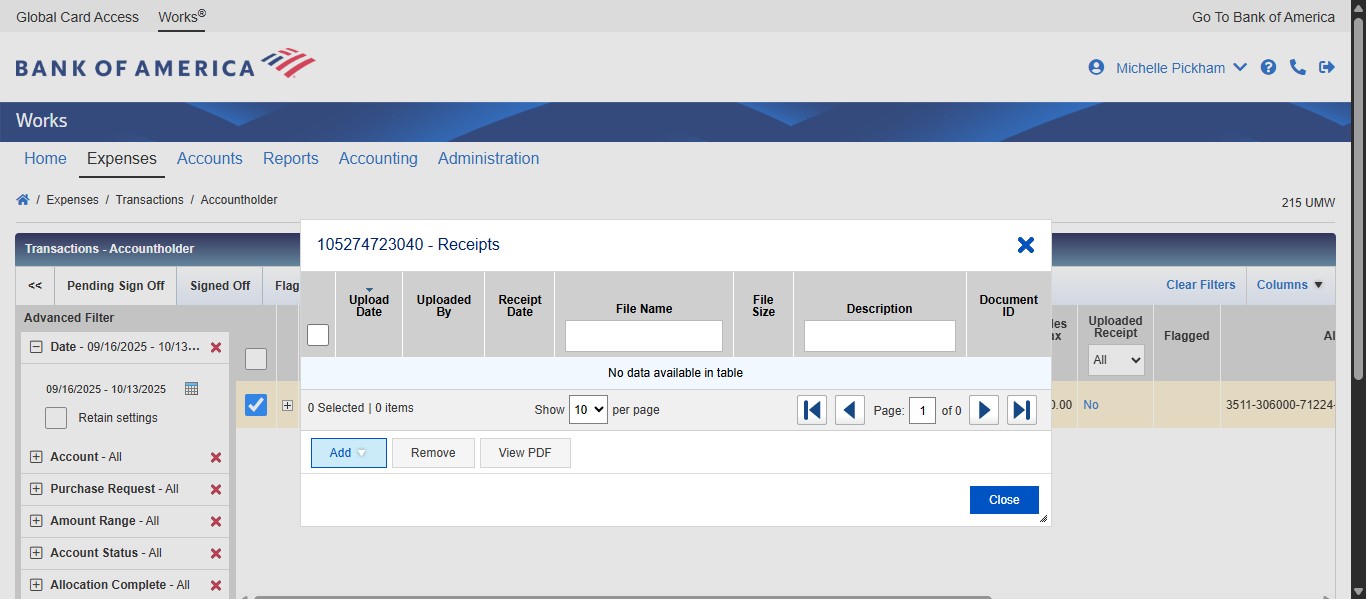Go to the first page of receipts
Viewport: 1366px width, 599px height.
pos(812,410)
